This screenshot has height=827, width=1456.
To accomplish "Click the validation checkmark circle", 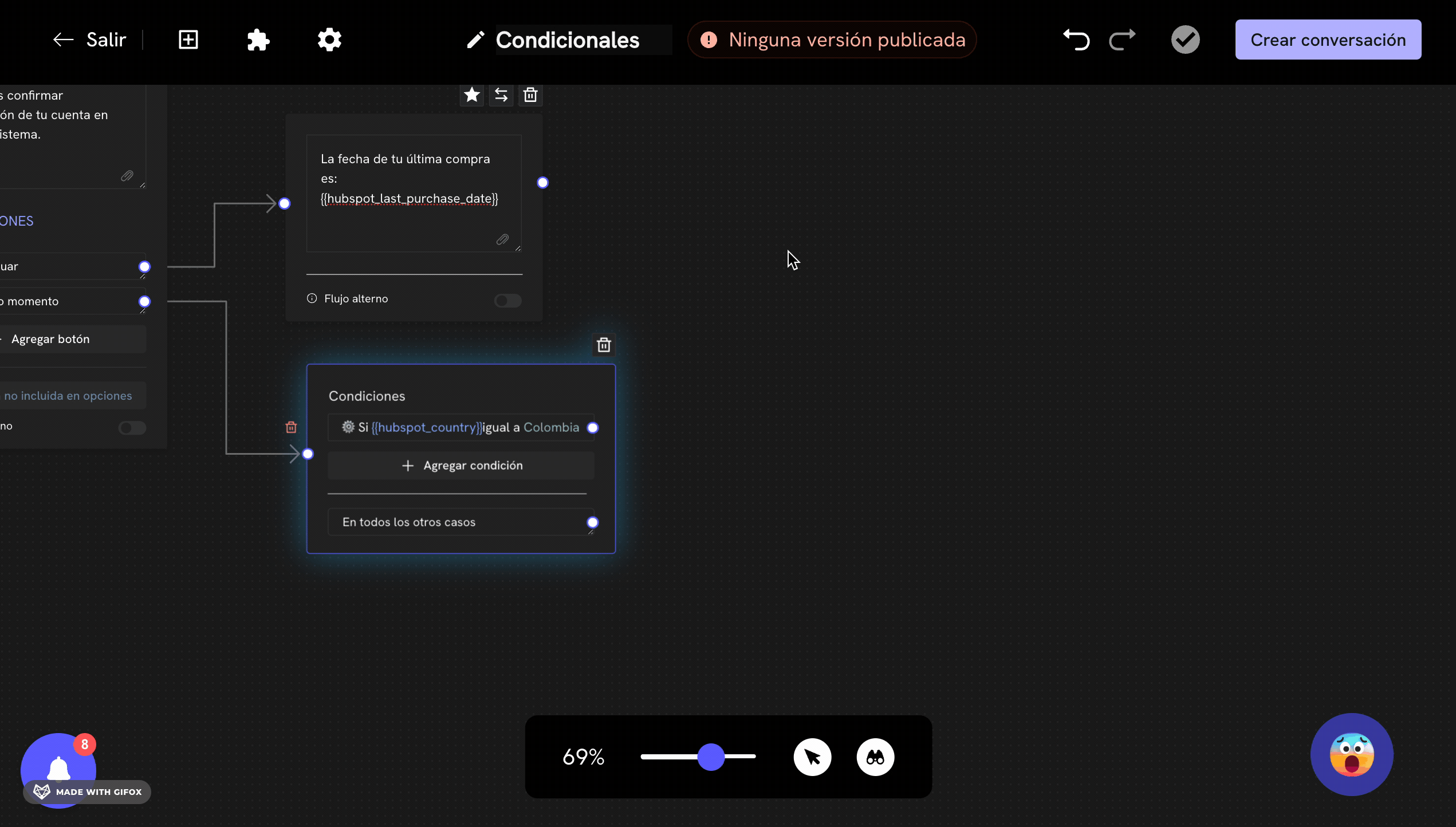I will (x=1185, y=40).
